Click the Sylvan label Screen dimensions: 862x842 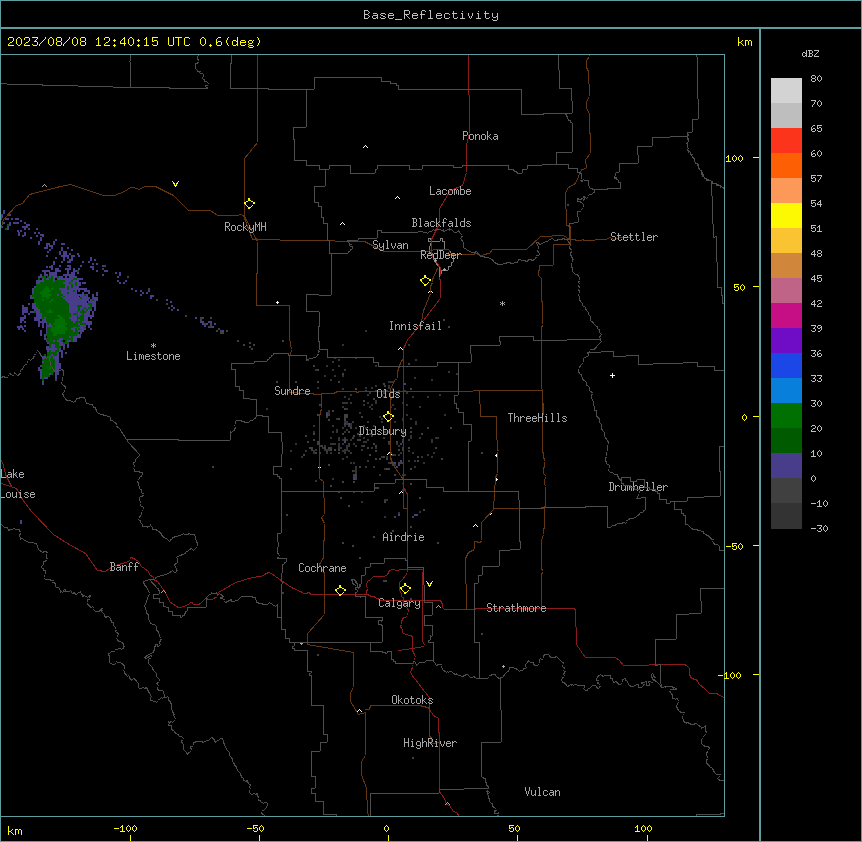coord(390,245)
